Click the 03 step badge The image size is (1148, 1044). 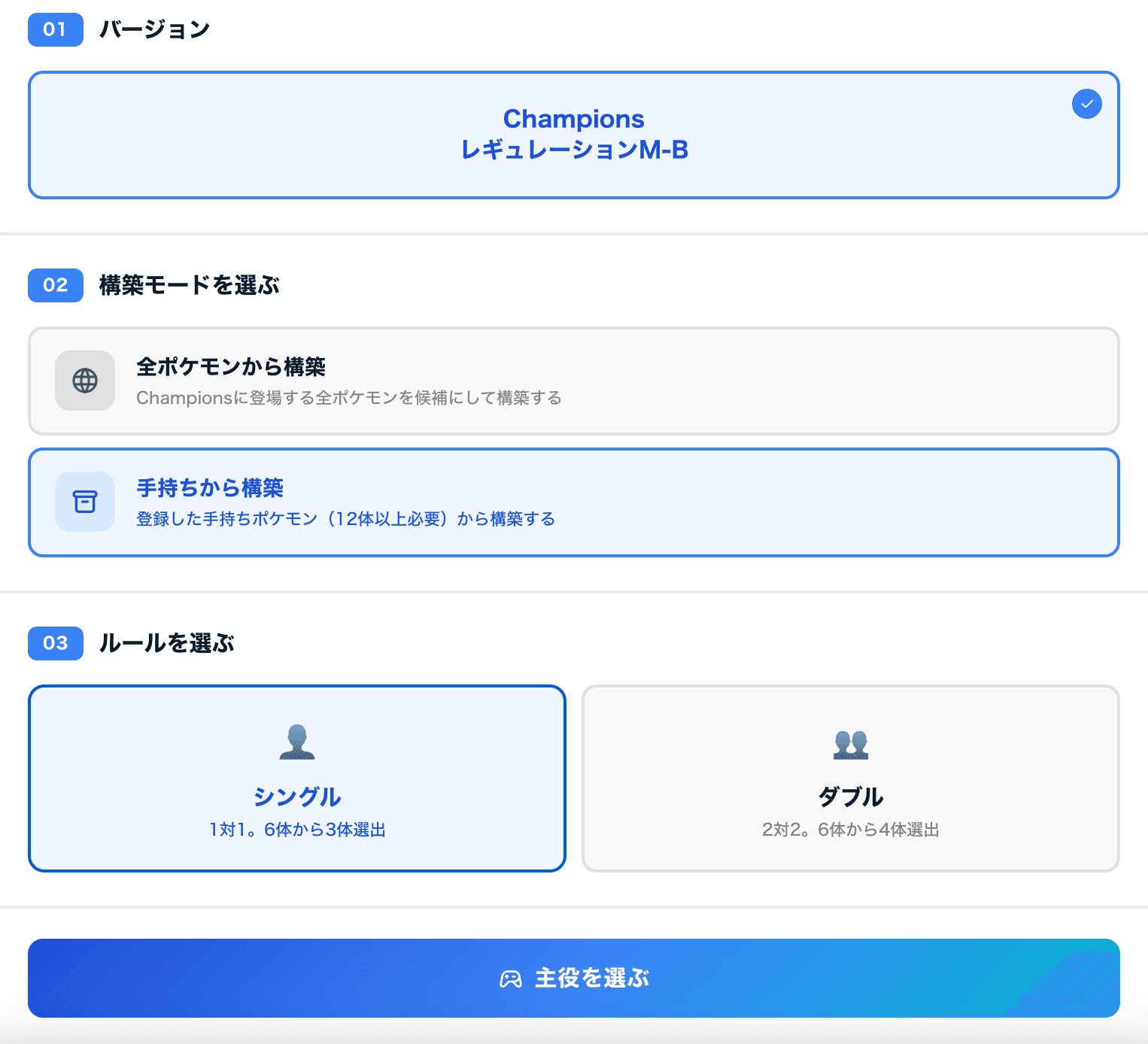click(x=56, y=643)
